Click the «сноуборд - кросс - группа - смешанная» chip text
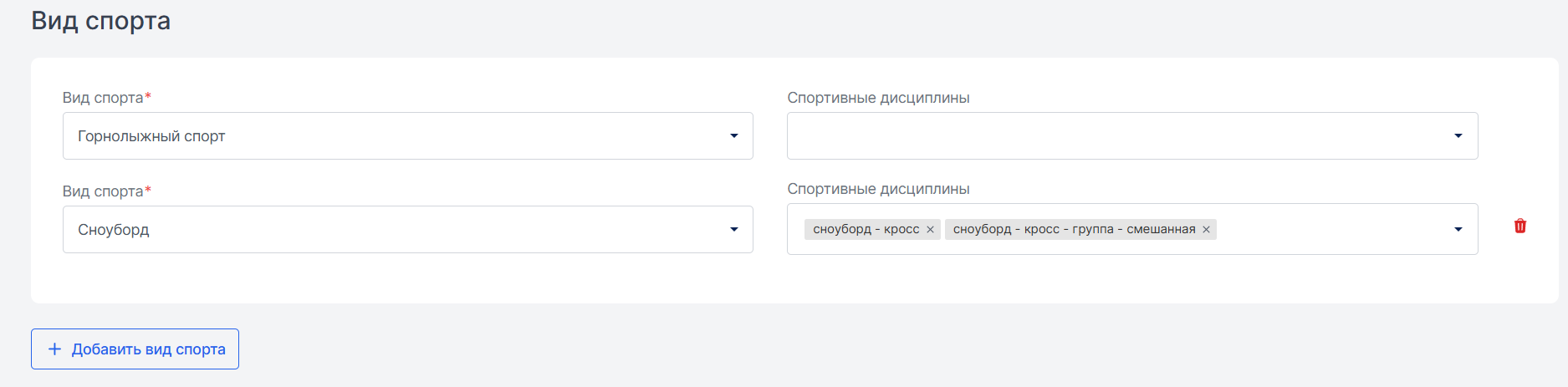 [x=1074, y=229]
